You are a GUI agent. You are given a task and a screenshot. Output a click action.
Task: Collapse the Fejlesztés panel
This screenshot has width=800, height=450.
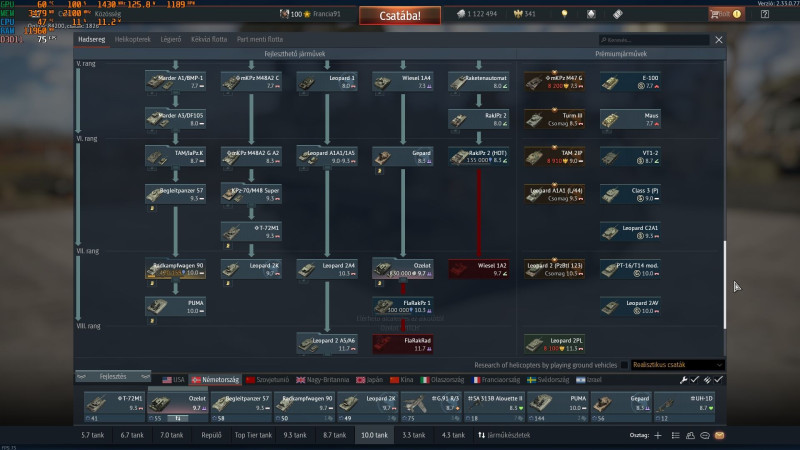(x=113, y=377)
